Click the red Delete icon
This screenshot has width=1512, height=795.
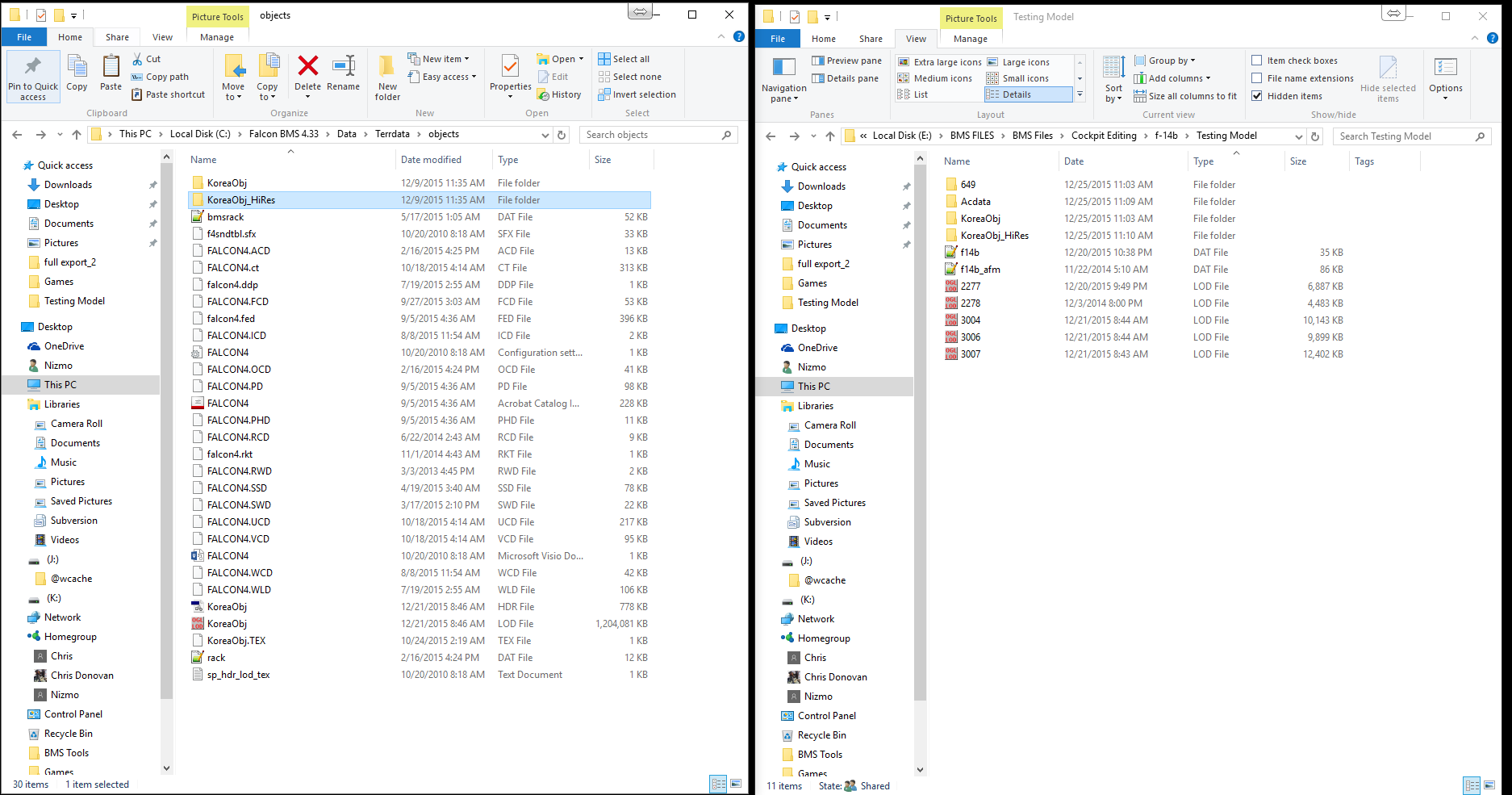point(307,66)
